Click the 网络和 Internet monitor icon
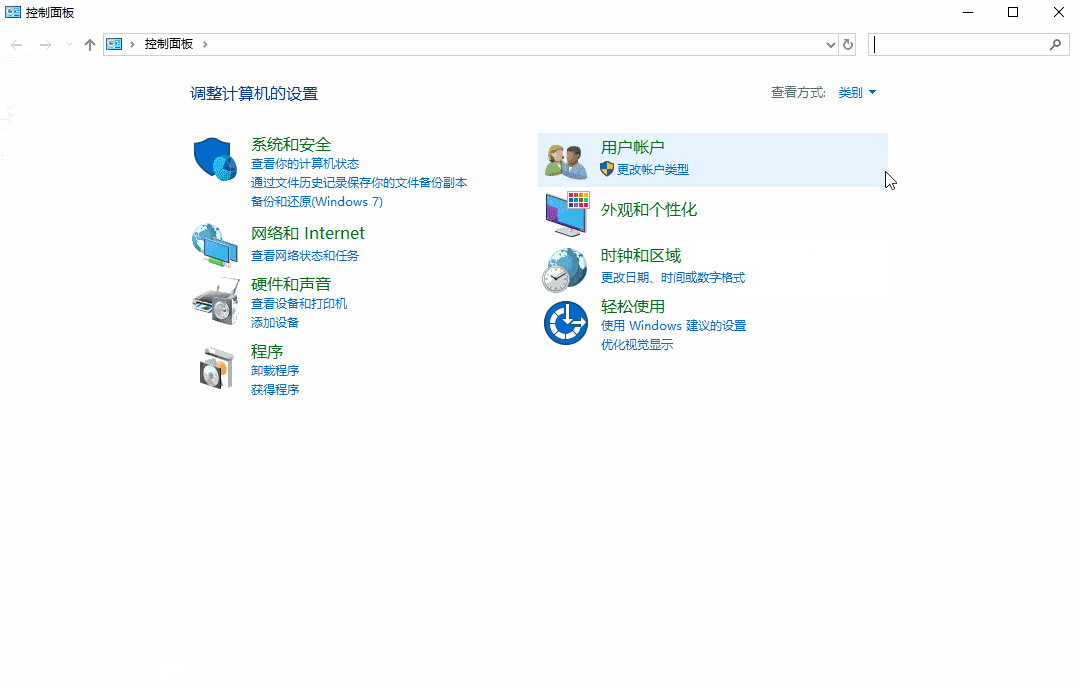 coord(215,244)
